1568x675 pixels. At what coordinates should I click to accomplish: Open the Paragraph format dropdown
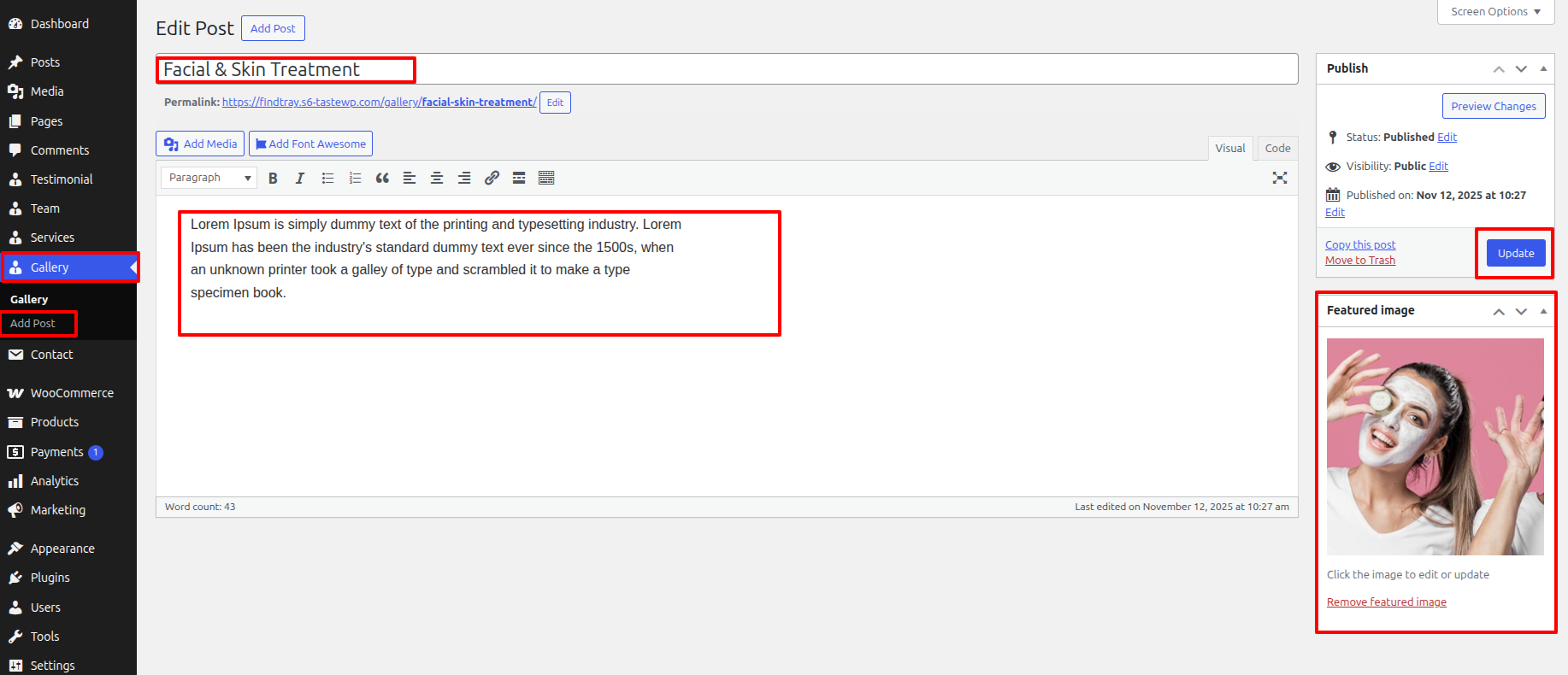point(209,178)
